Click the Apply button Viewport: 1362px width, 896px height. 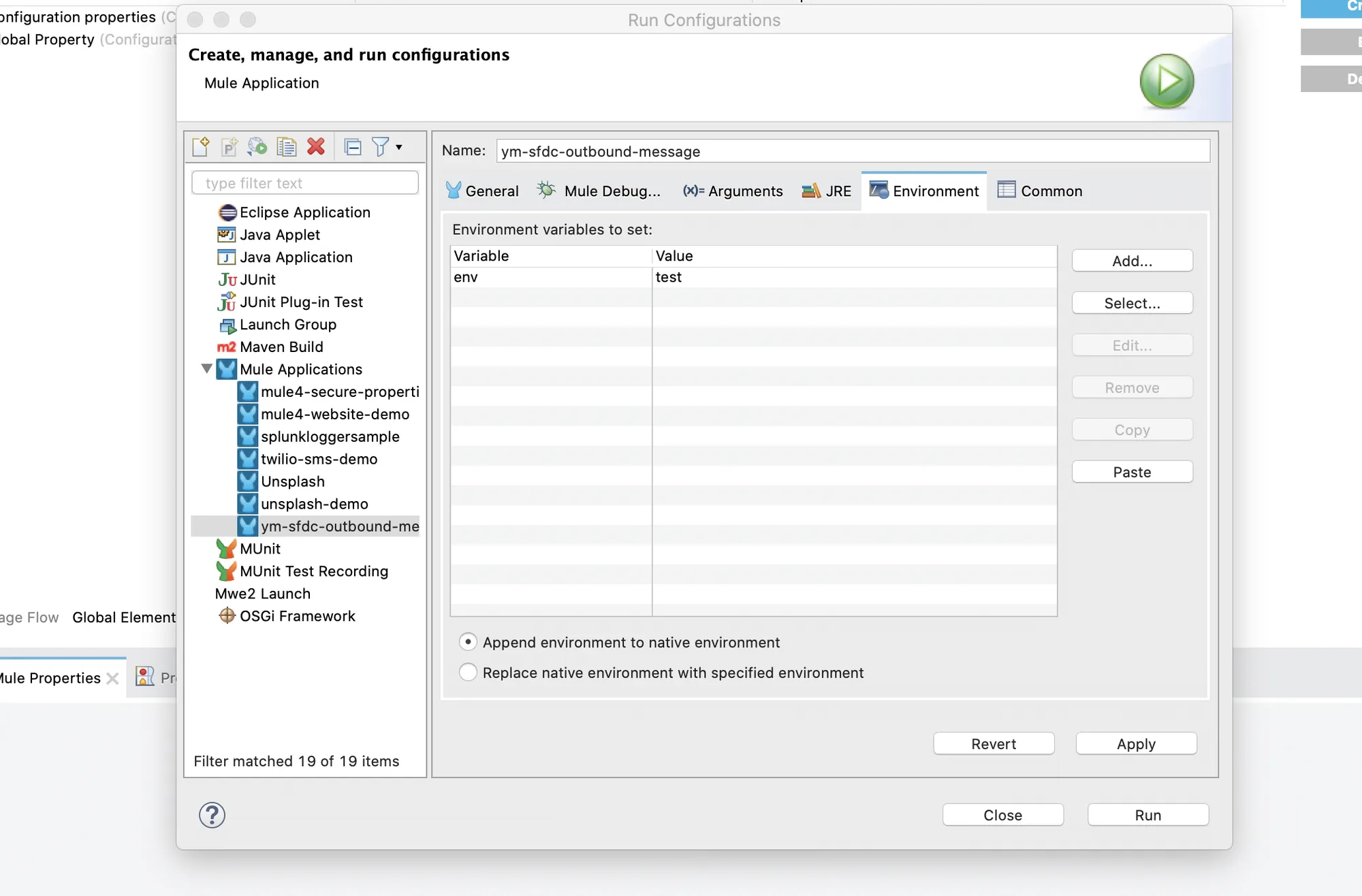pos(1137,743)
